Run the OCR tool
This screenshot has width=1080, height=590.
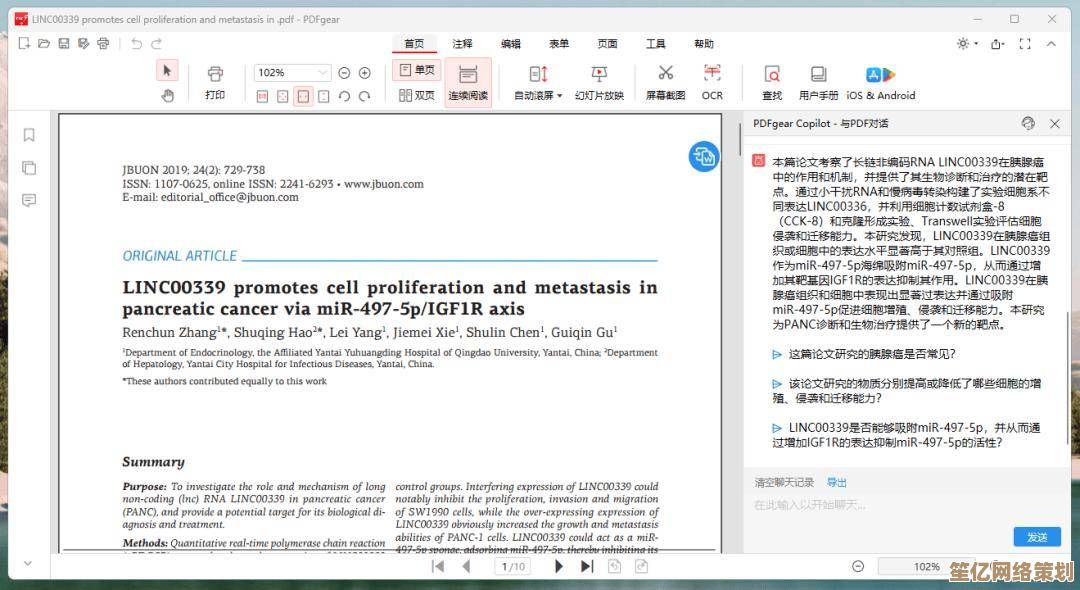712,83
